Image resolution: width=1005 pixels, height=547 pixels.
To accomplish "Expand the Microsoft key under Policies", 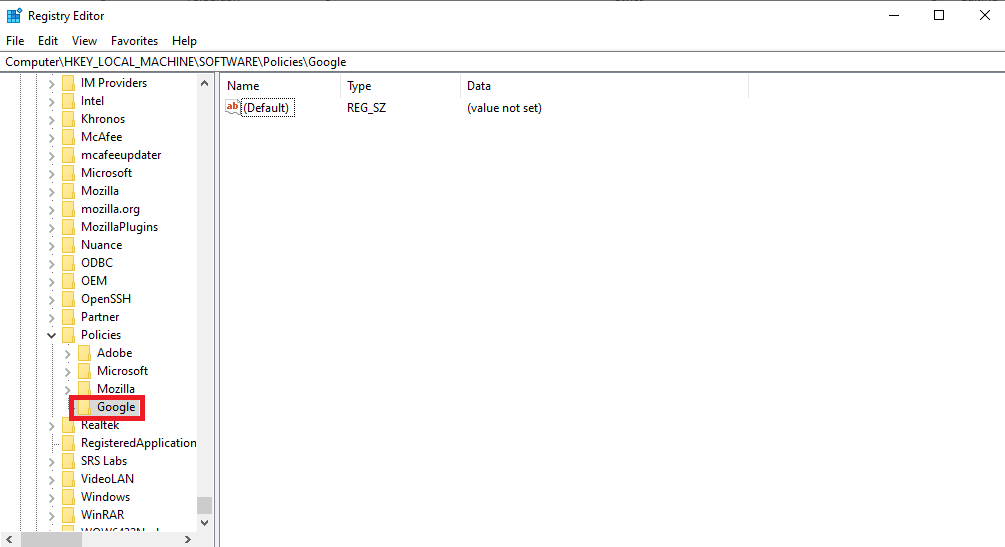I will (x=67, y=371).
